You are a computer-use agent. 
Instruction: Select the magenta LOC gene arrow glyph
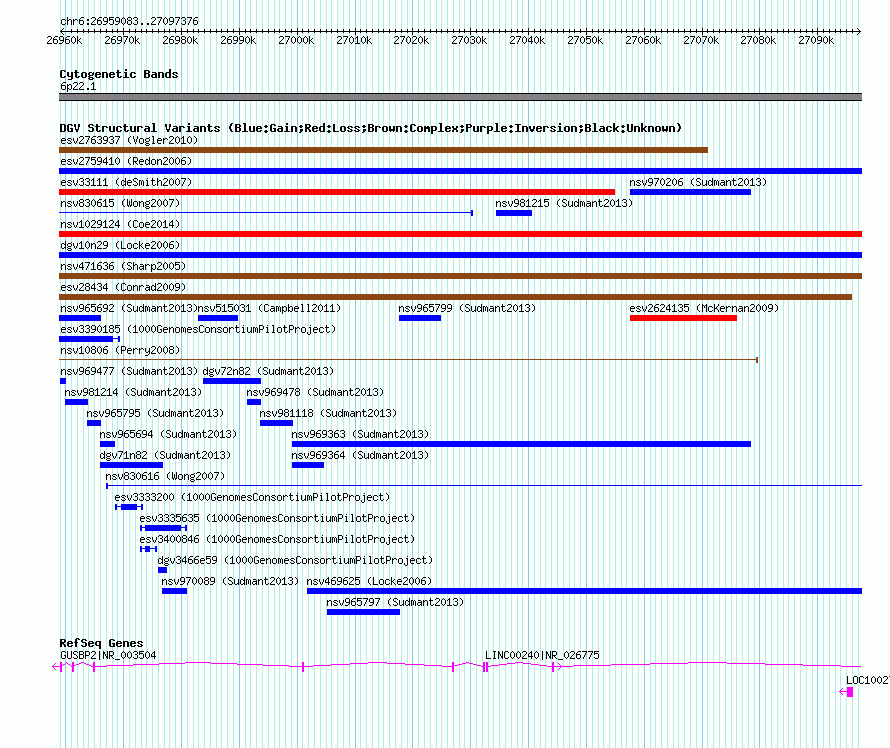pos(846,692)
